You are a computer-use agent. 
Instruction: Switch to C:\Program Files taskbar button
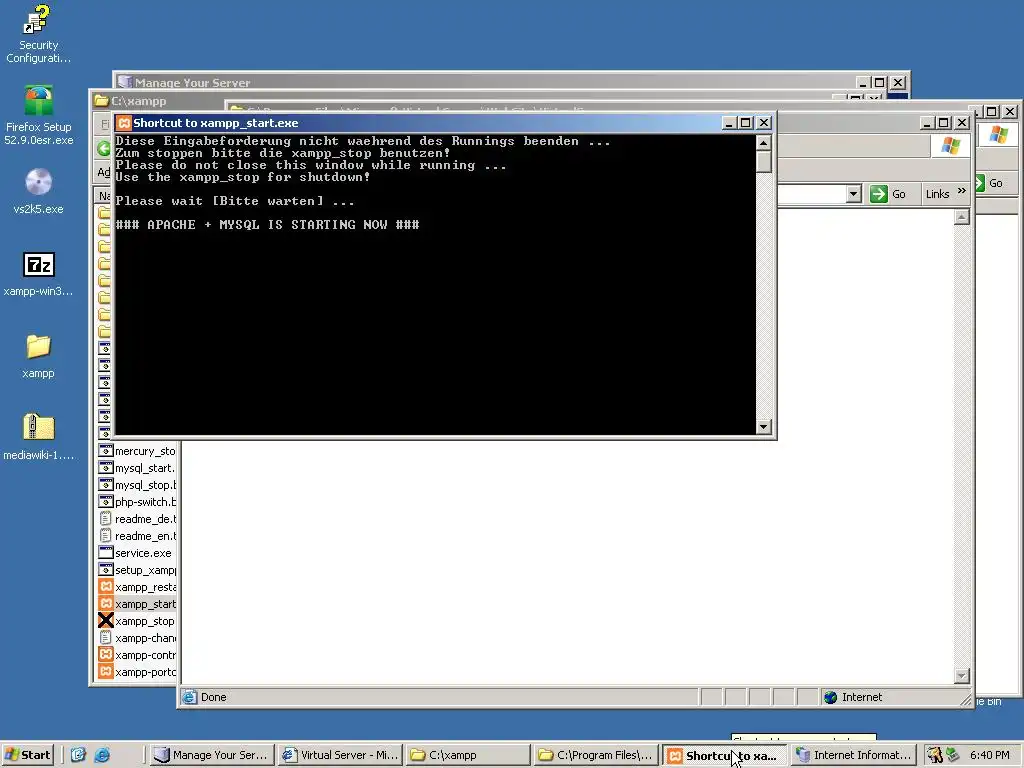pos(595,755)
